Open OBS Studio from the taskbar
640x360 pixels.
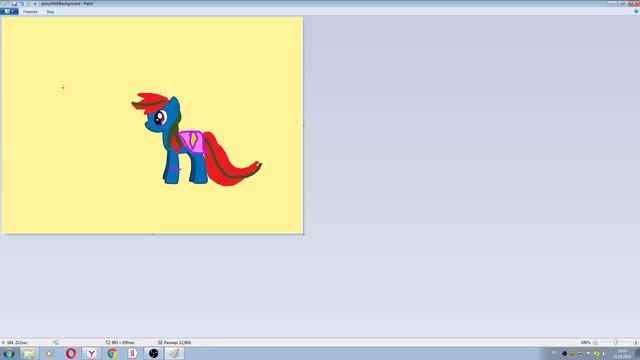coord(153,353)
